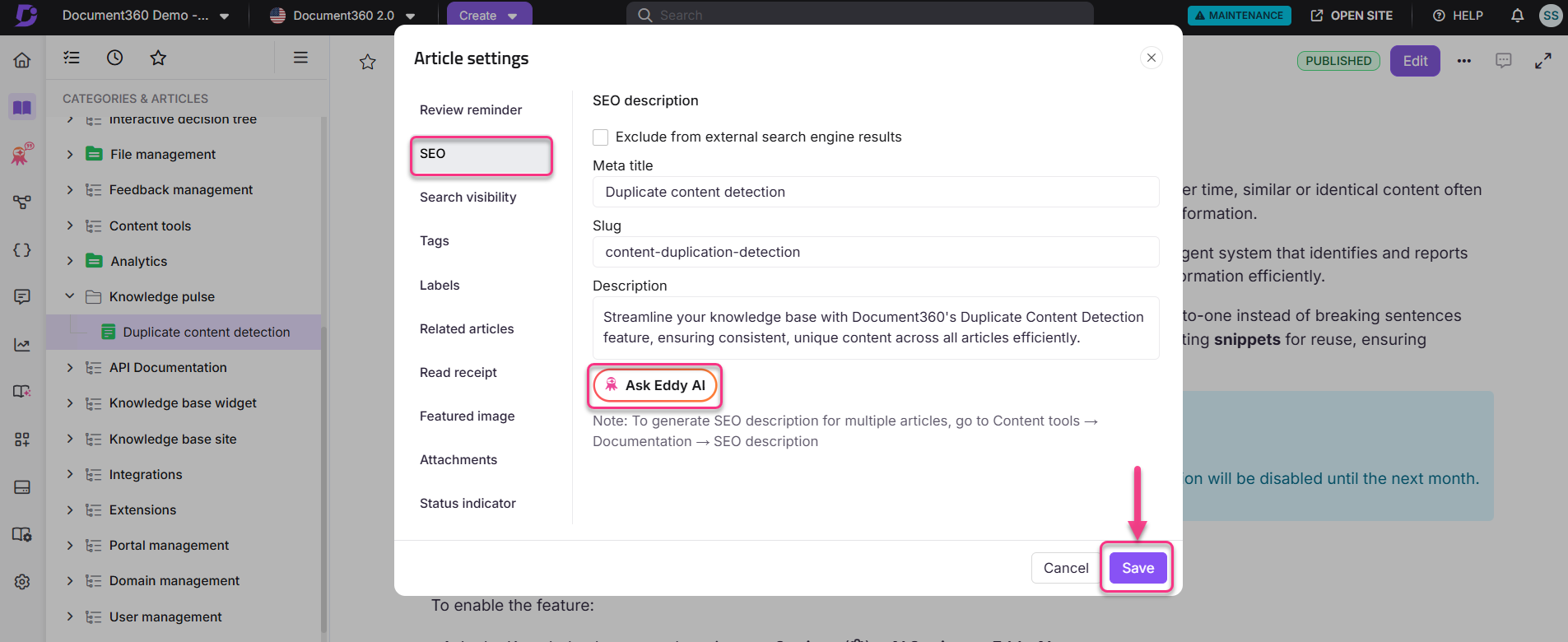Click the OPEN SITE link
Image resolution: width=1568 pixels, height=642 pixels.
tap(1352, 16)
